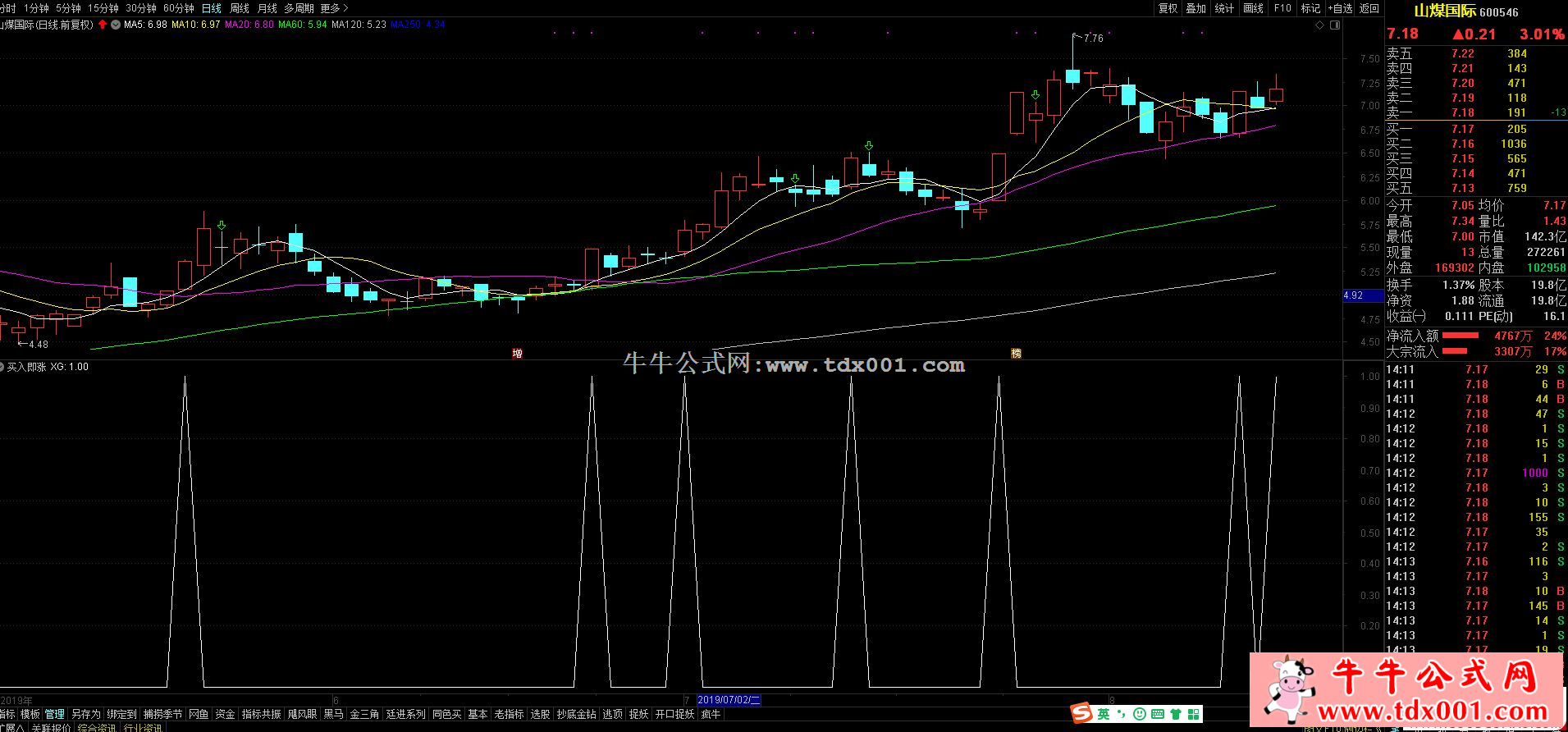
Task: Select the 选股 indicator
Action: [x=540, y=714]
